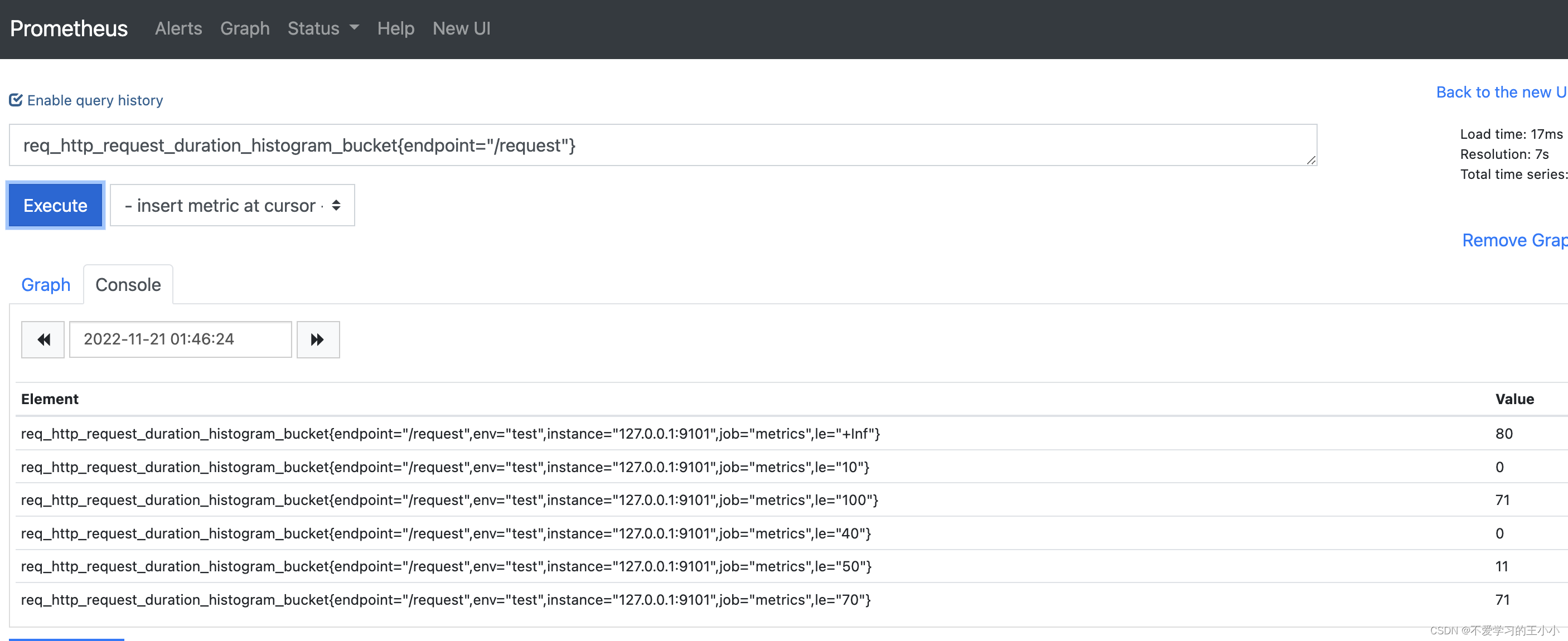1568x641 pixels.
Task: Select the result row with le="70"
Action: (791, 600)
